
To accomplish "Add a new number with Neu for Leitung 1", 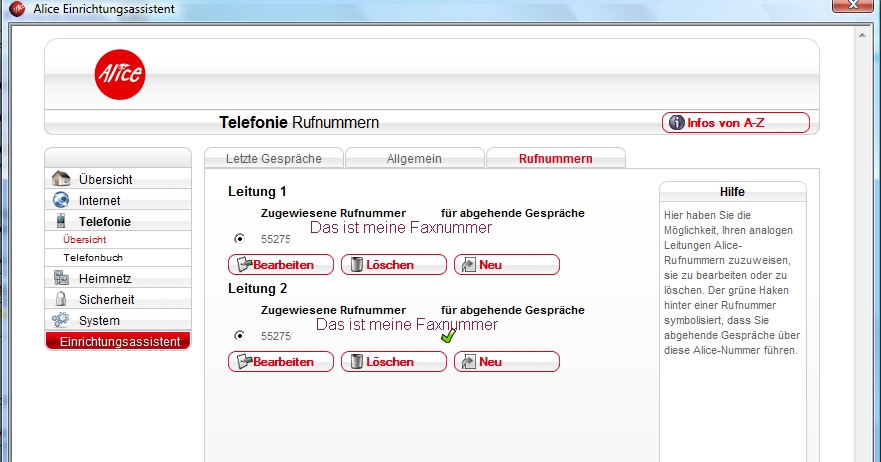I will pyautogui.click(x=506, y=265).
